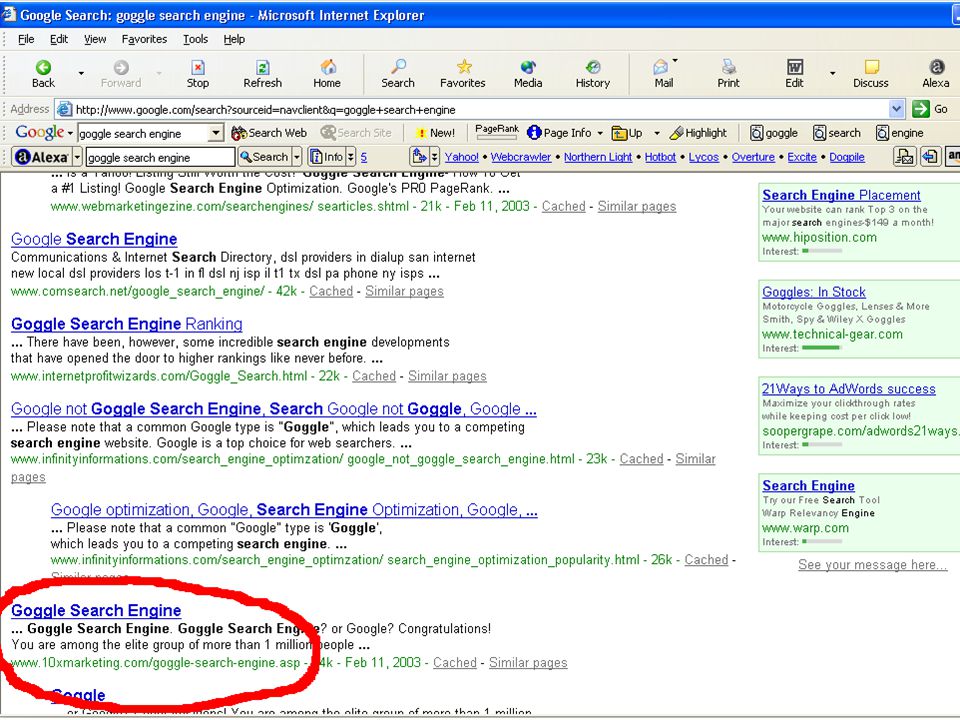Find the word 'search' via toolbar button
The image size is (960, 720).
(837, 133)
